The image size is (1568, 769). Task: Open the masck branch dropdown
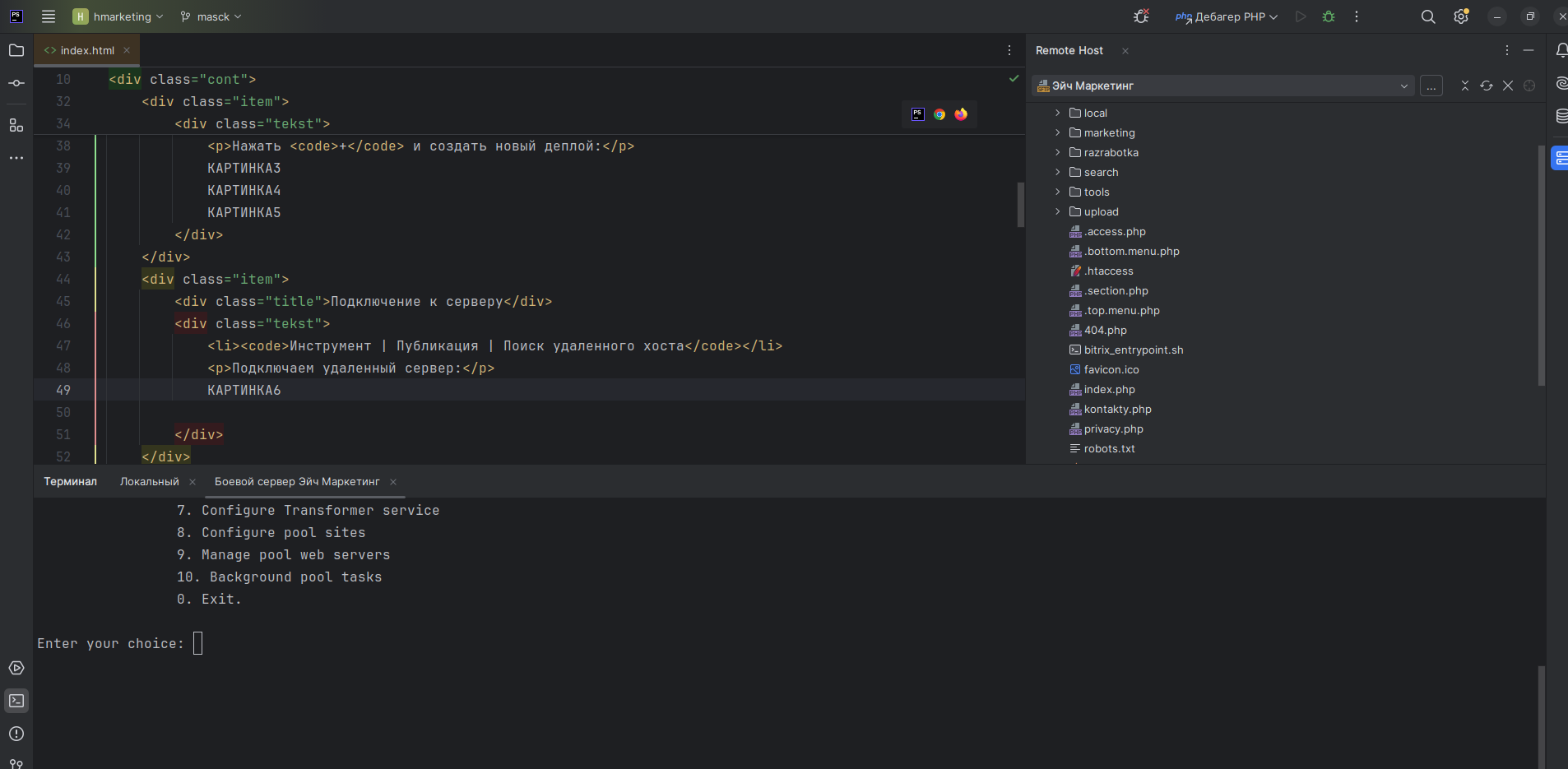(211, 16)
